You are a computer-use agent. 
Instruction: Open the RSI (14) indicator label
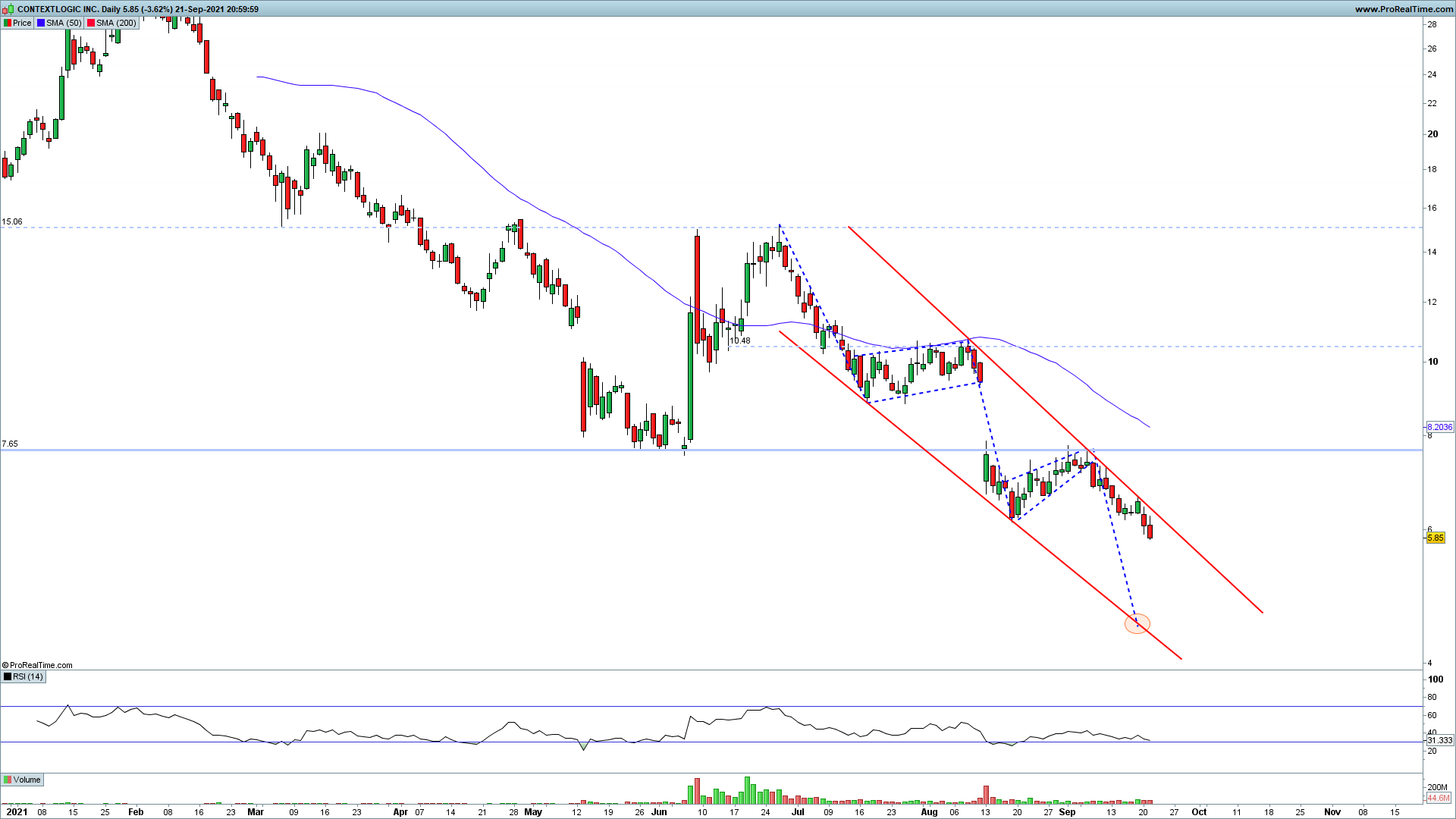coord(28,676)
